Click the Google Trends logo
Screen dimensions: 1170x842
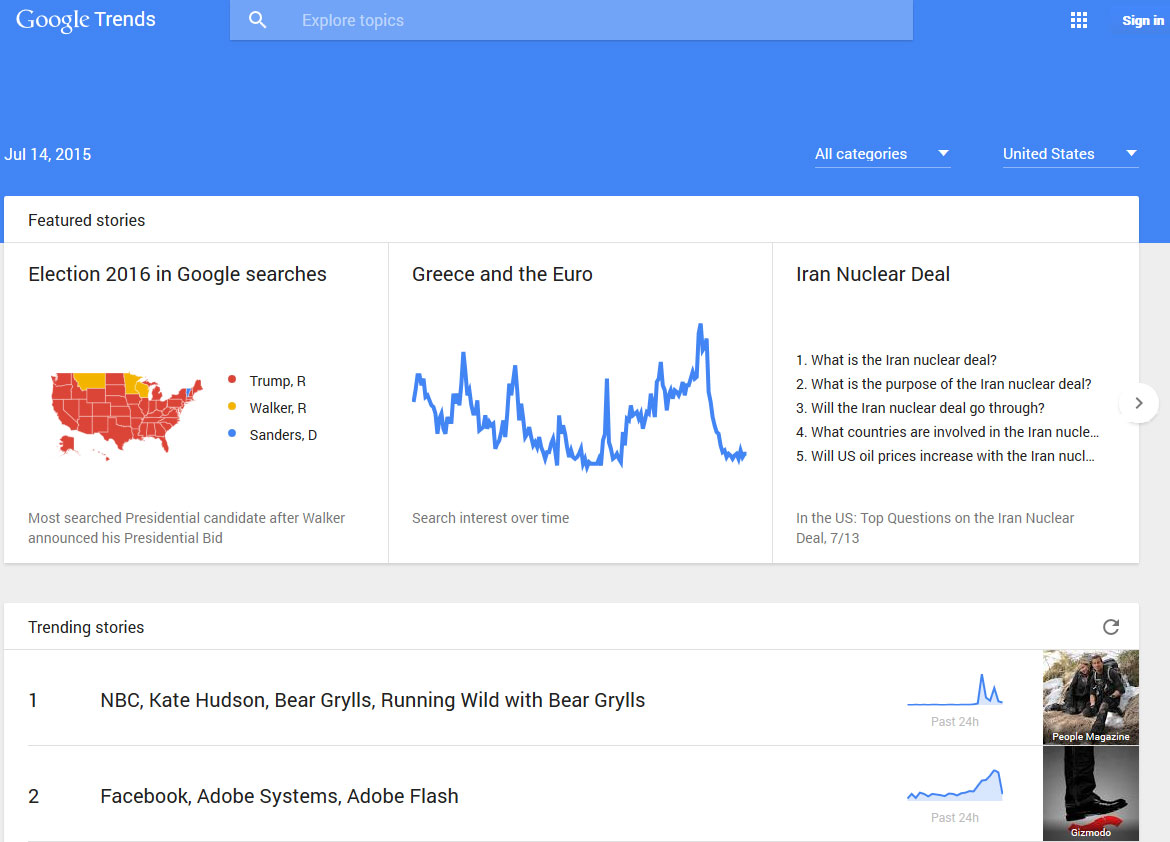86,20
